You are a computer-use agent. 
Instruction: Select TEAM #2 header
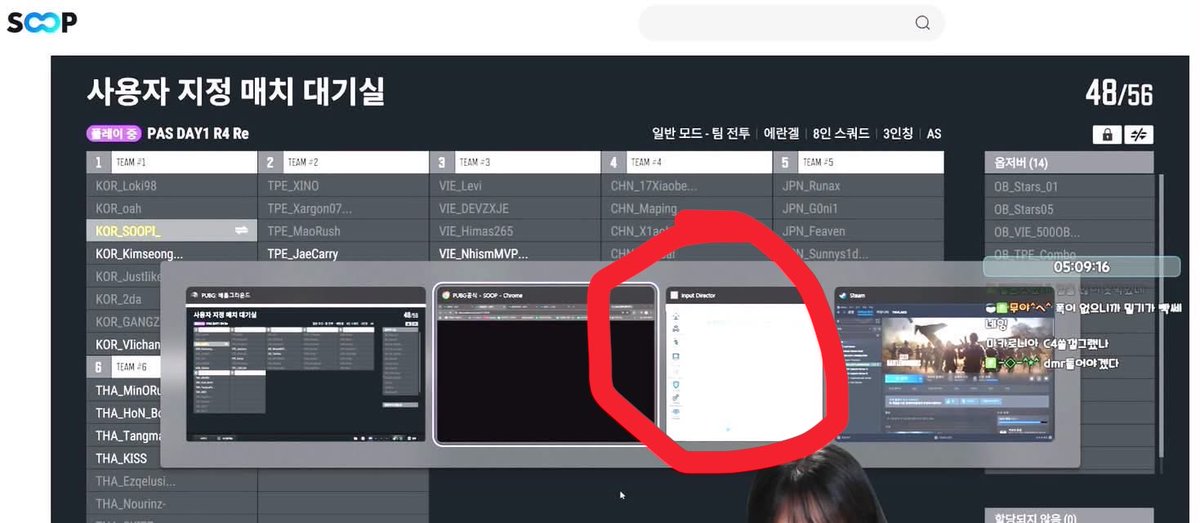[x=343, y=162]
